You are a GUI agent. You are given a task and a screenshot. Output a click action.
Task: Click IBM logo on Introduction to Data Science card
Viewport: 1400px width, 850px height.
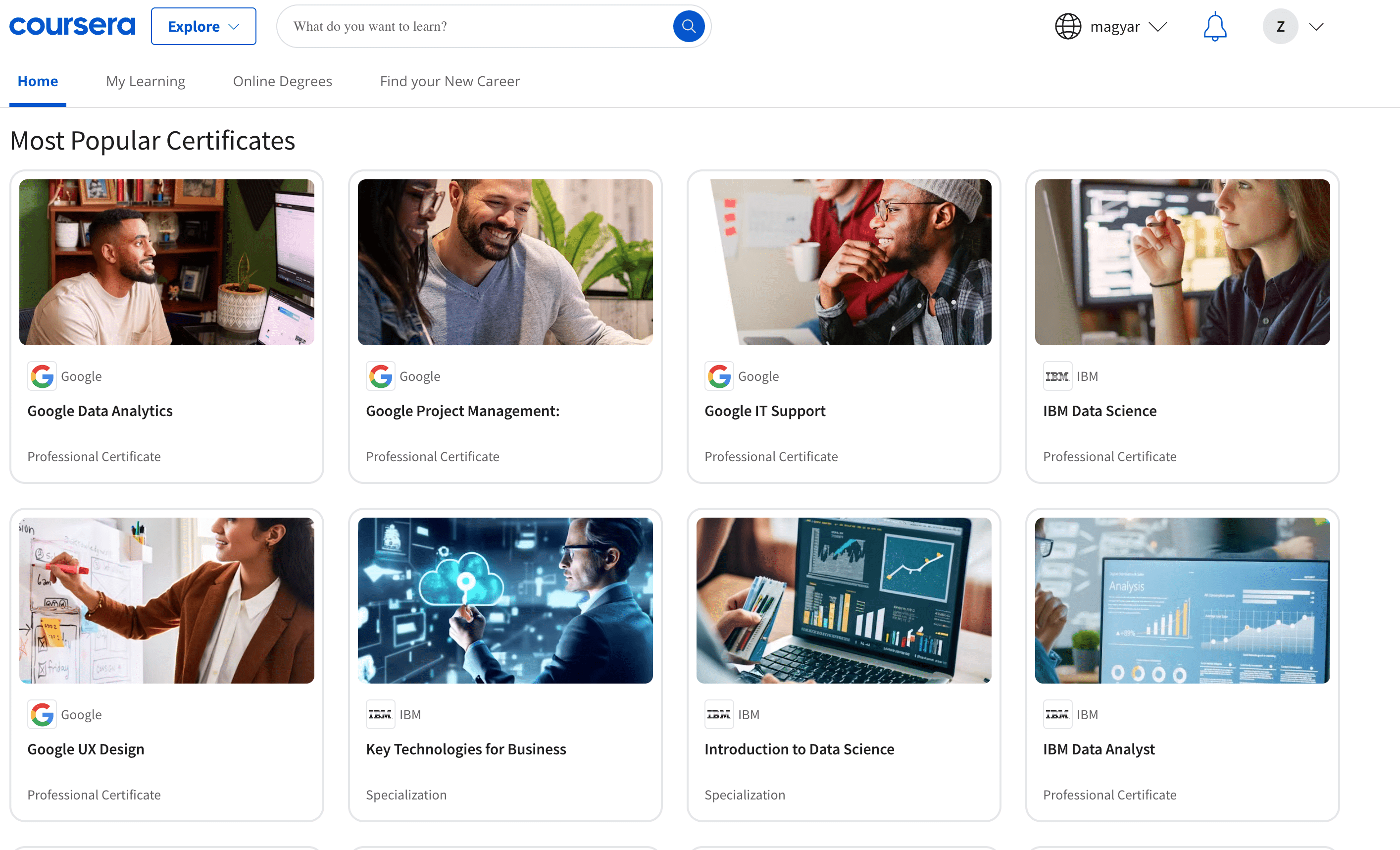pyautogui.click(x=719, y=714)
